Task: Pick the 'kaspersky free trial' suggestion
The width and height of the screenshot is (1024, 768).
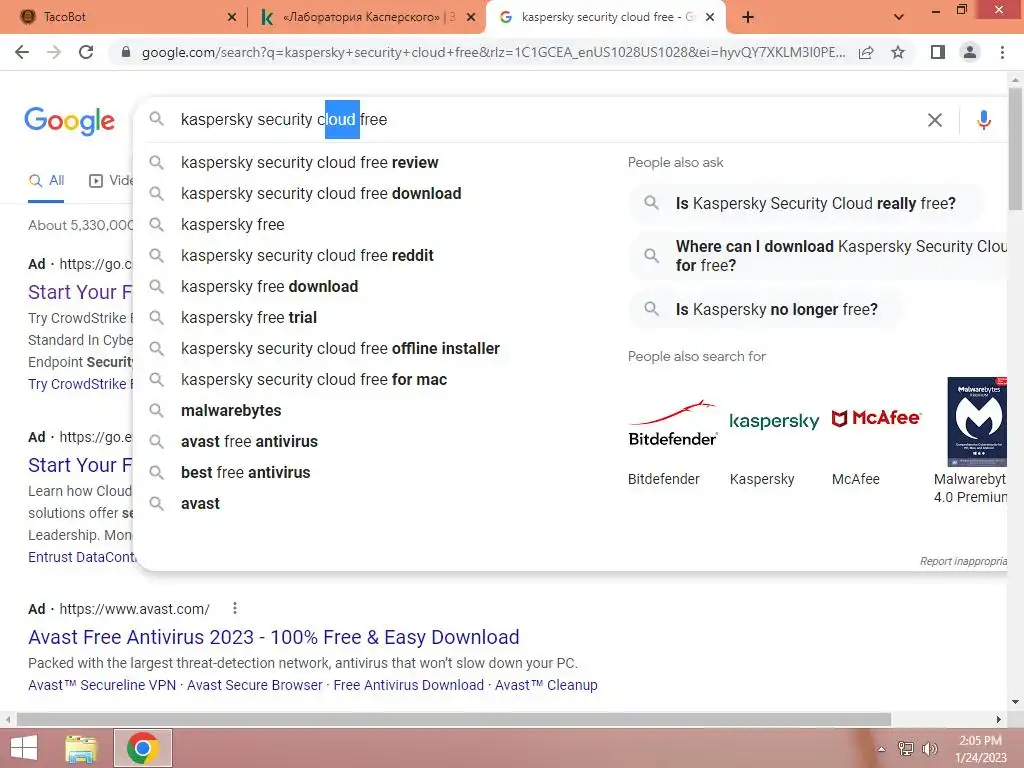Action: pyautogui.click(x=249, y=317)
